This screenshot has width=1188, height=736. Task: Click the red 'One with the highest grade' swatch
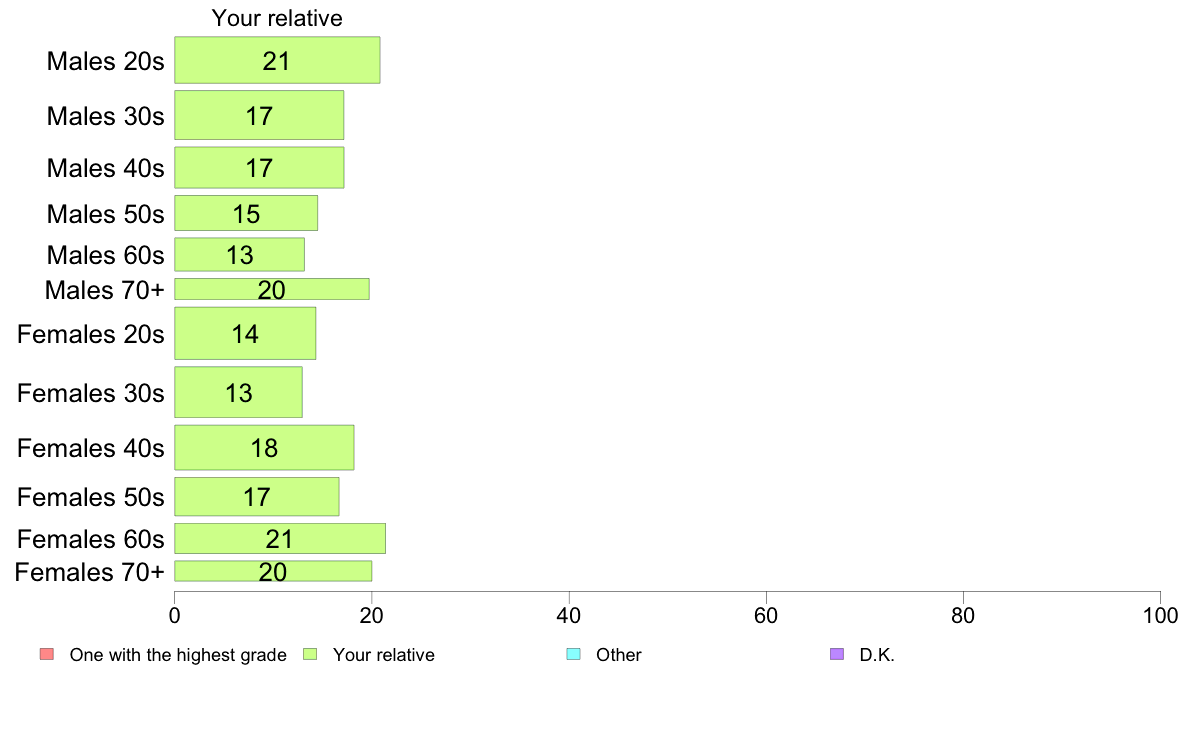pyautogui.click(x=47, y=654)
